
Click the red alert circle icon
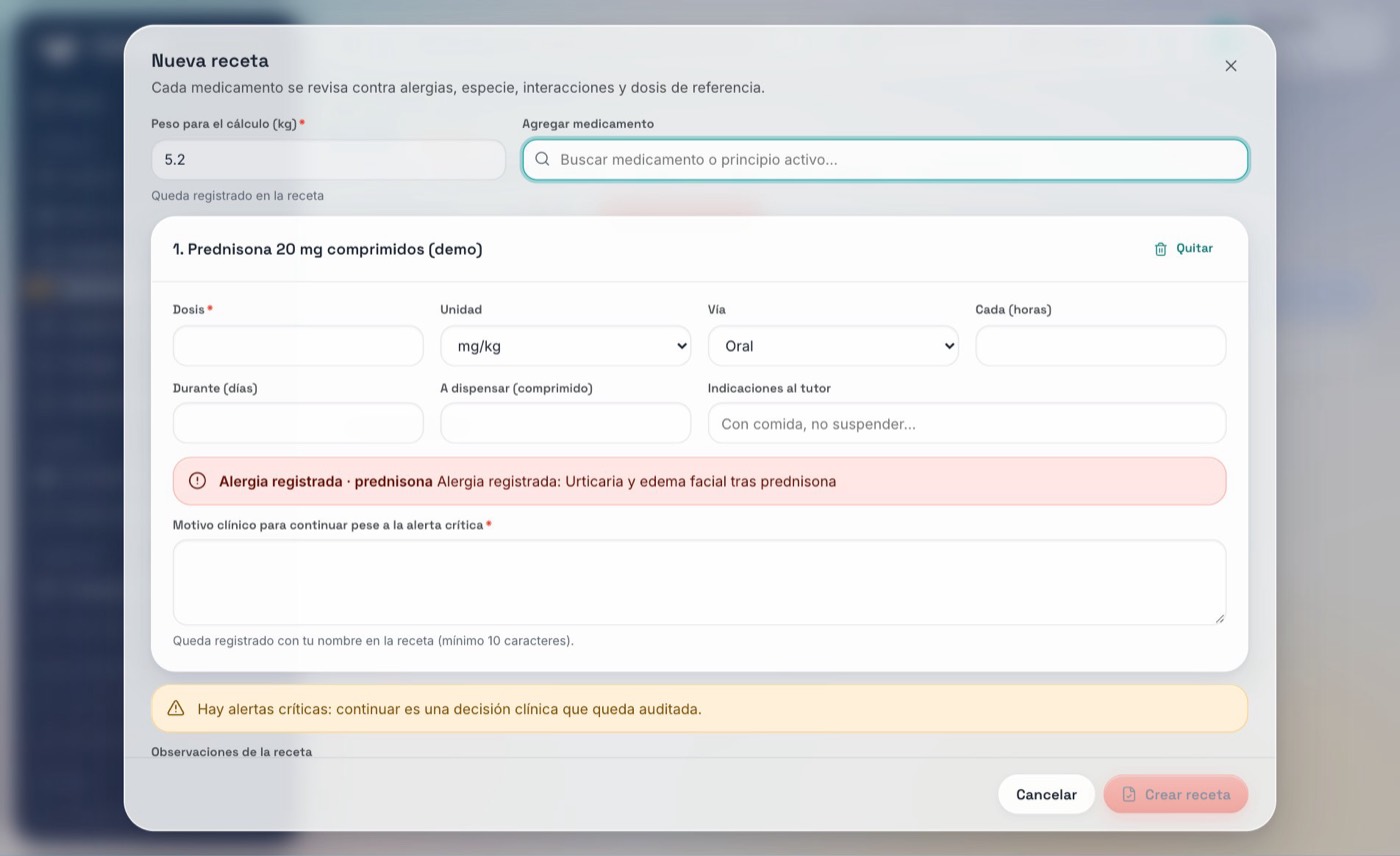(197, 481)
